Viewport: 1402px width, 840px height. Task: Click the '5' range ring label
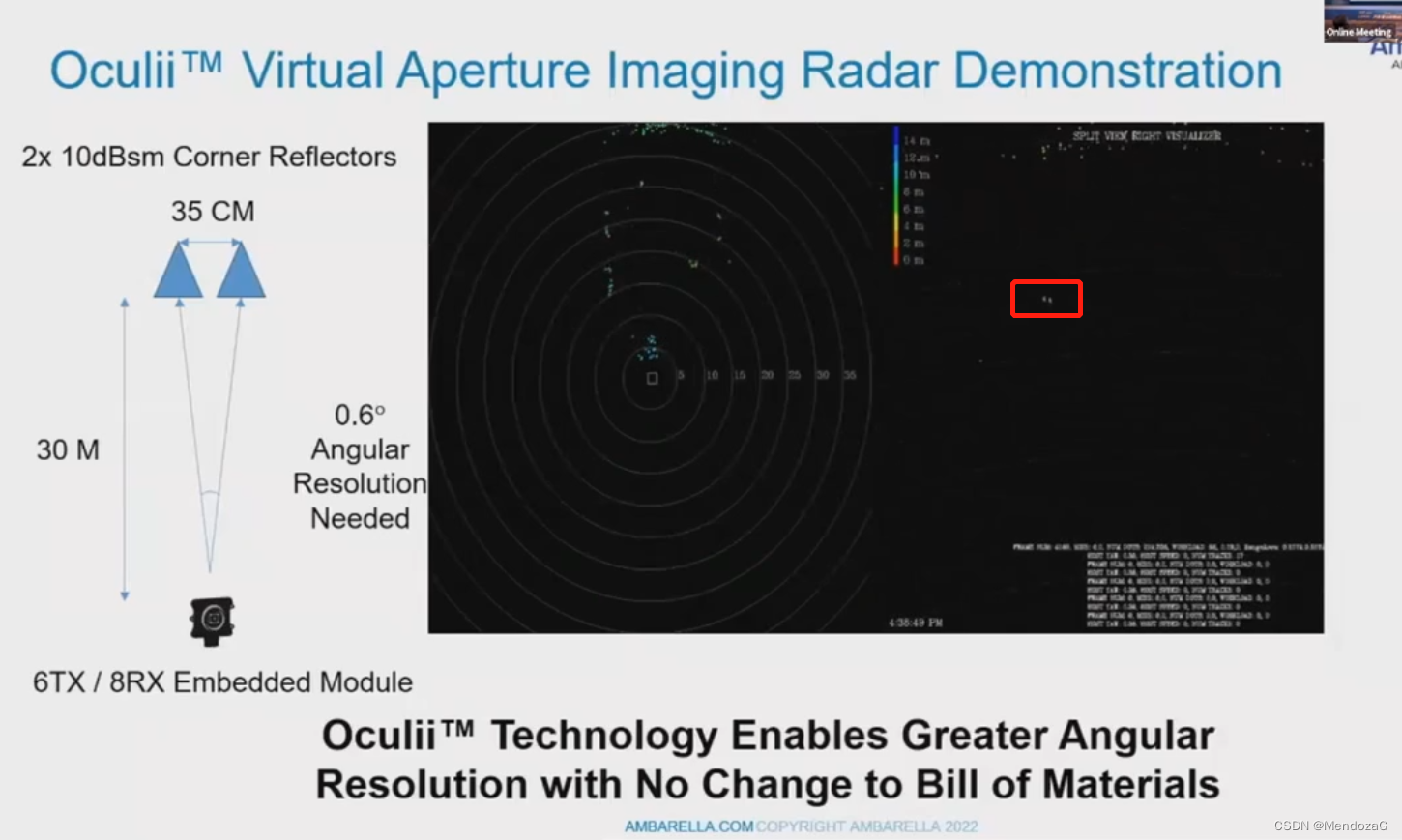(x=681, y=375)
